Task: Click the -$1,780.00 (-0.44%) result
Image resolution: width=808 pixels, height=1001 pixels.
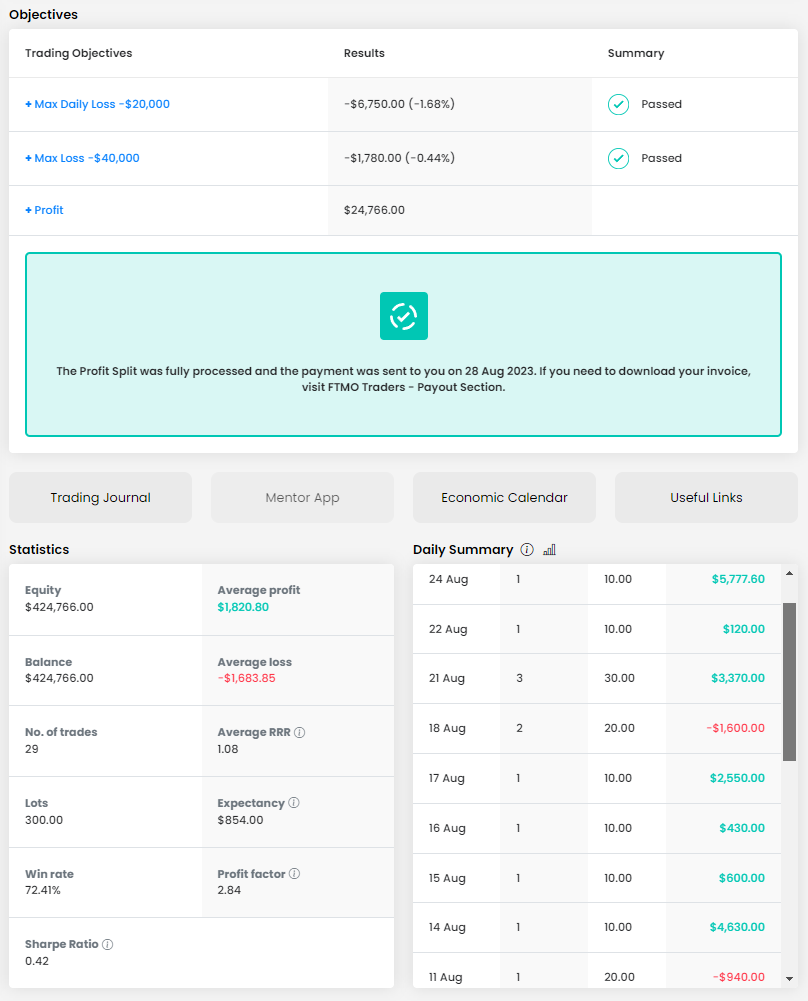Action: 400,158
